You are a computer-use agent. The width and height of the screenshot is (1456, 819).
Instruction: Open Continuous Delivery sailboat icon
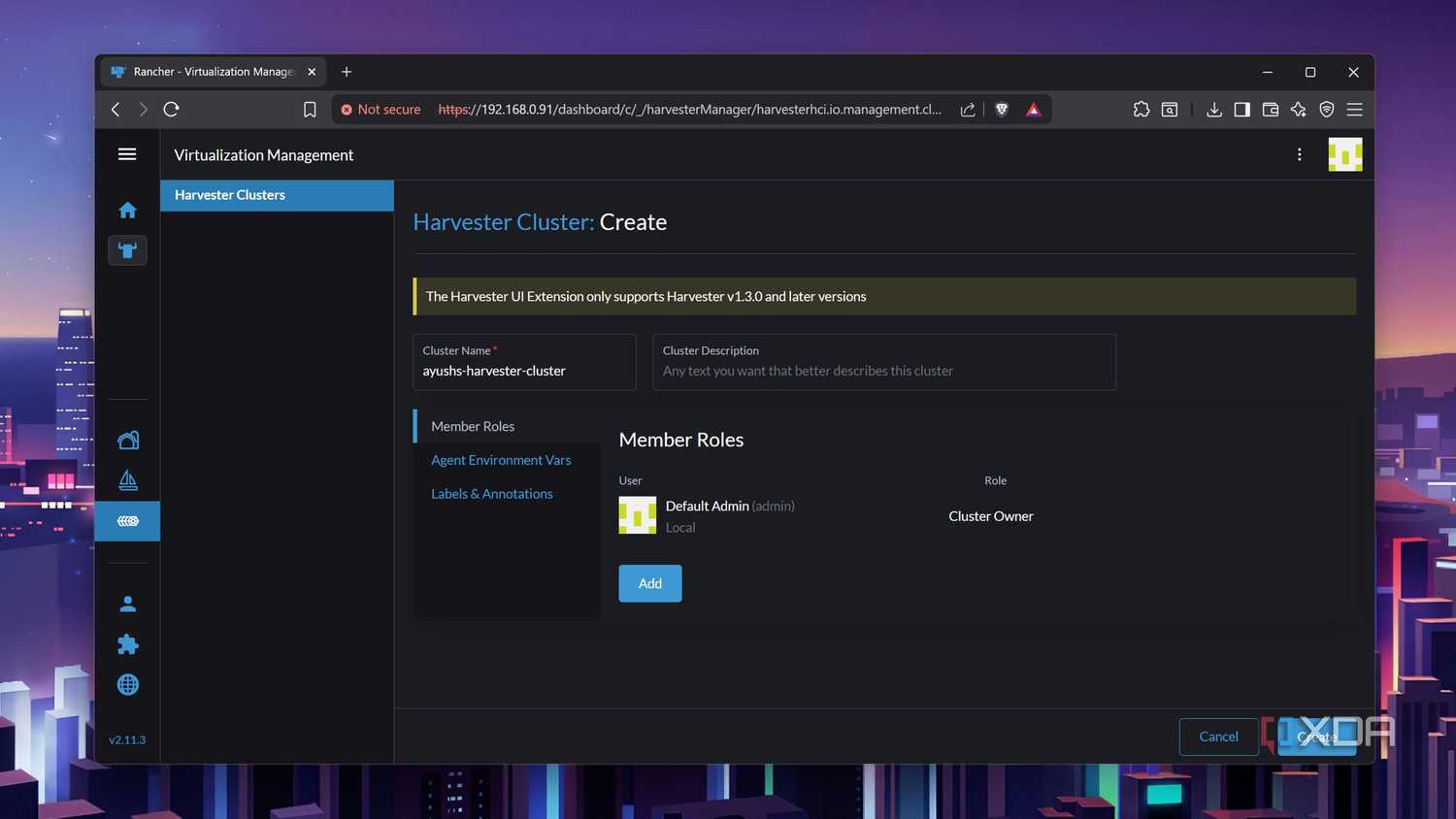pos(127,480)
